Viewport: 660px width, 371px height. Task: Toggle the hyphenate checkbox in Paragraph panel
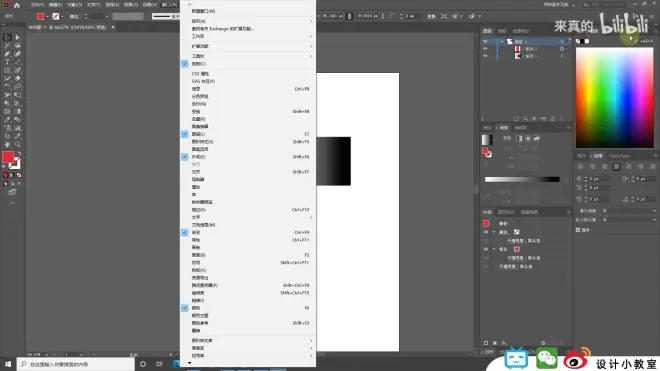coord(578,230)
